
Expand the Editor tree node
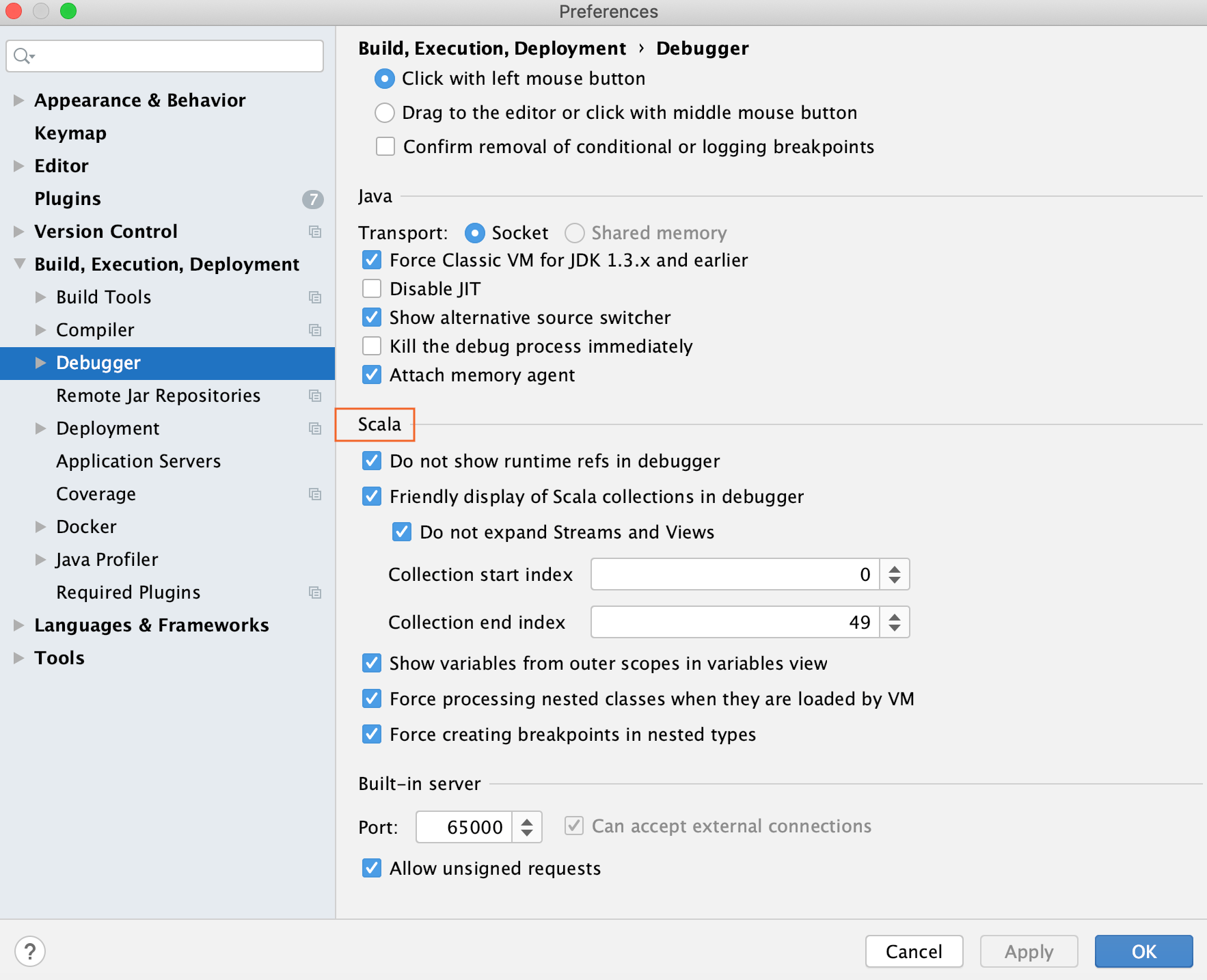click(x=19, y=166)
